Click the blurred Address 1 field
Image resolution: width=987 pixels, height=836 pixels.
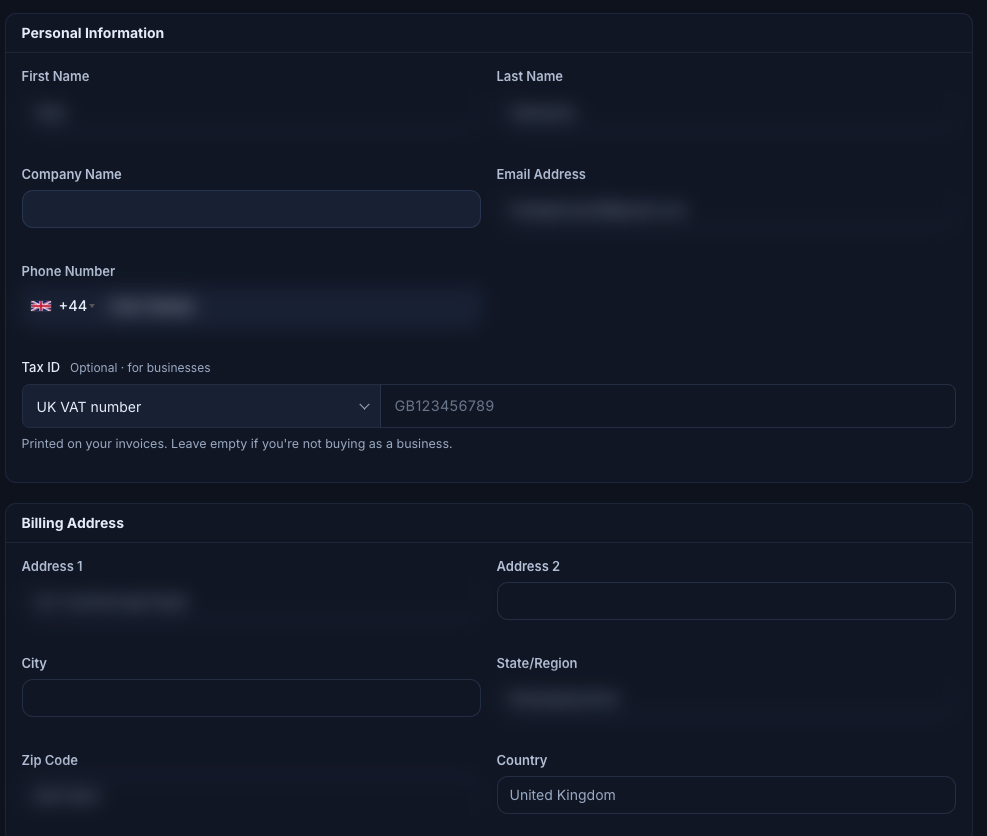click(251, 602)
